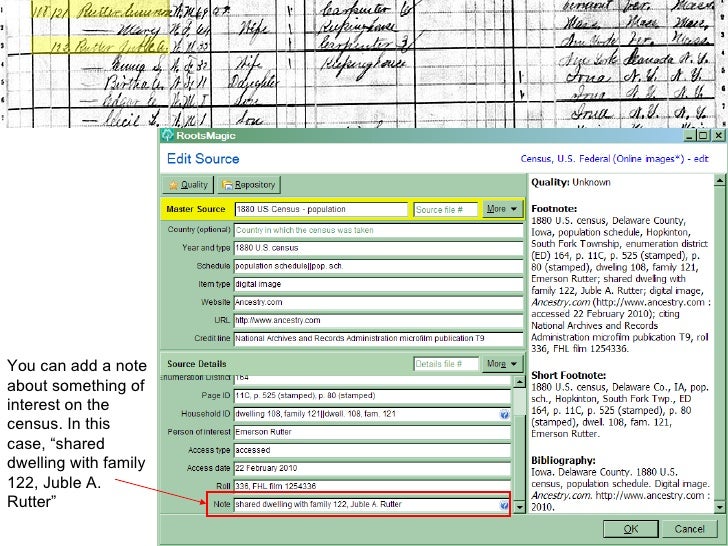This screenshot has width=728, height=546.
Task: Click Source Details scrollbar up arrow
Action: pos(519,382)
